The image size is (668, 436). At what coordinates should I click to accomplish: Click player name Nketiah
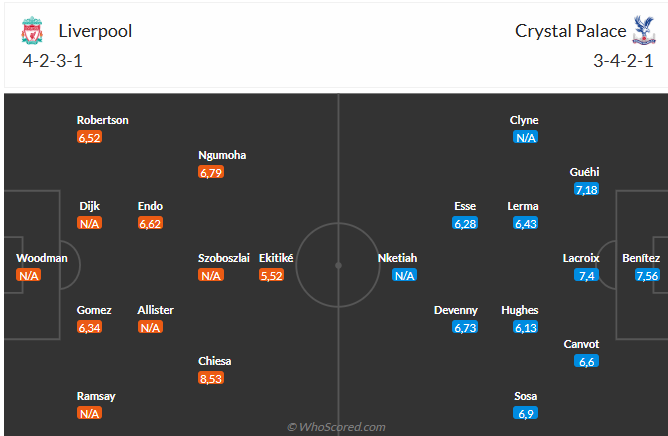[397, 257]
